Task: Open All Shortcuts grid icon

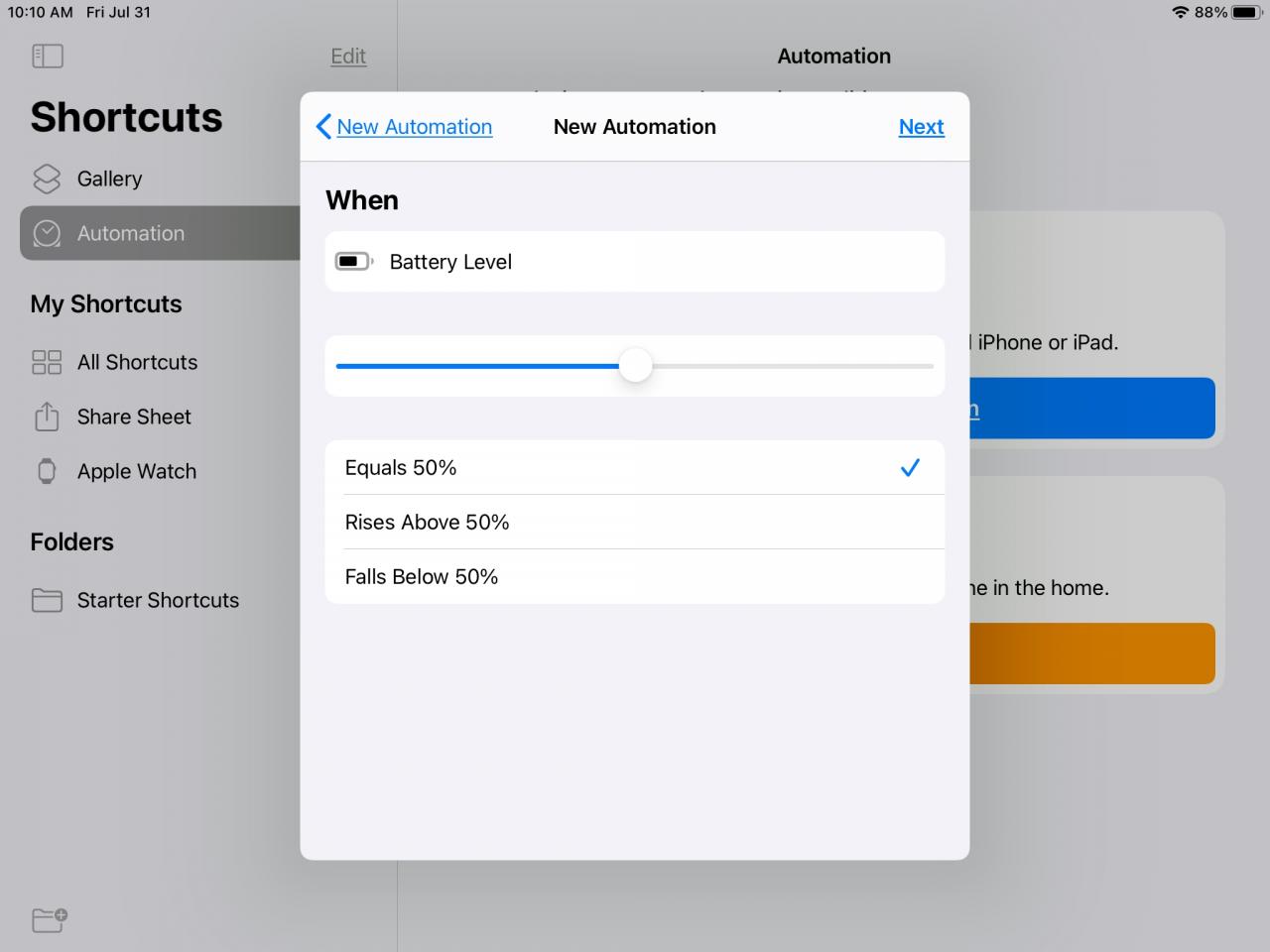Action: coord(47,362)
